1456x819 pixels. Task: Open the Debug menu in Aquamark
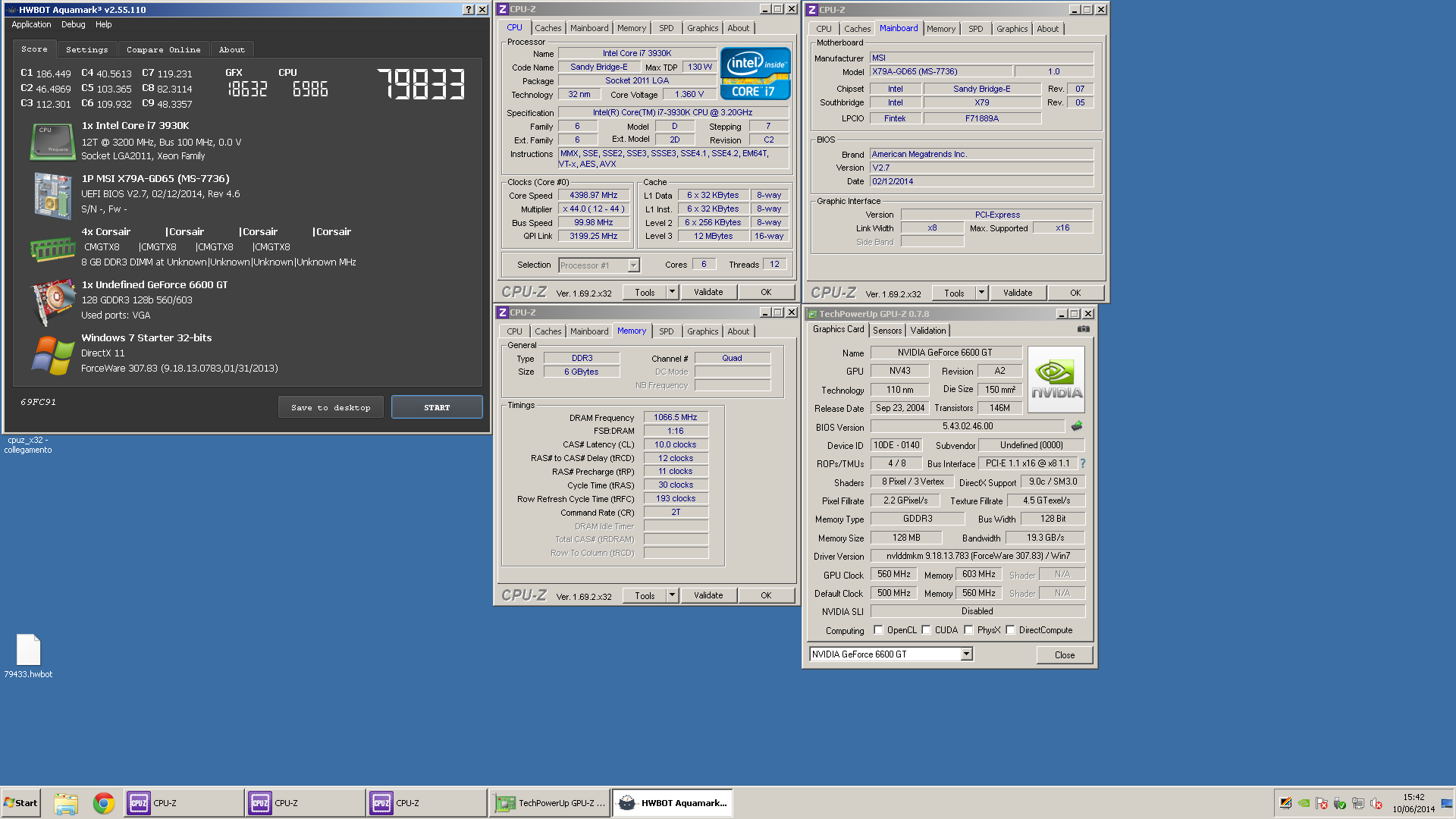[73, 24]
